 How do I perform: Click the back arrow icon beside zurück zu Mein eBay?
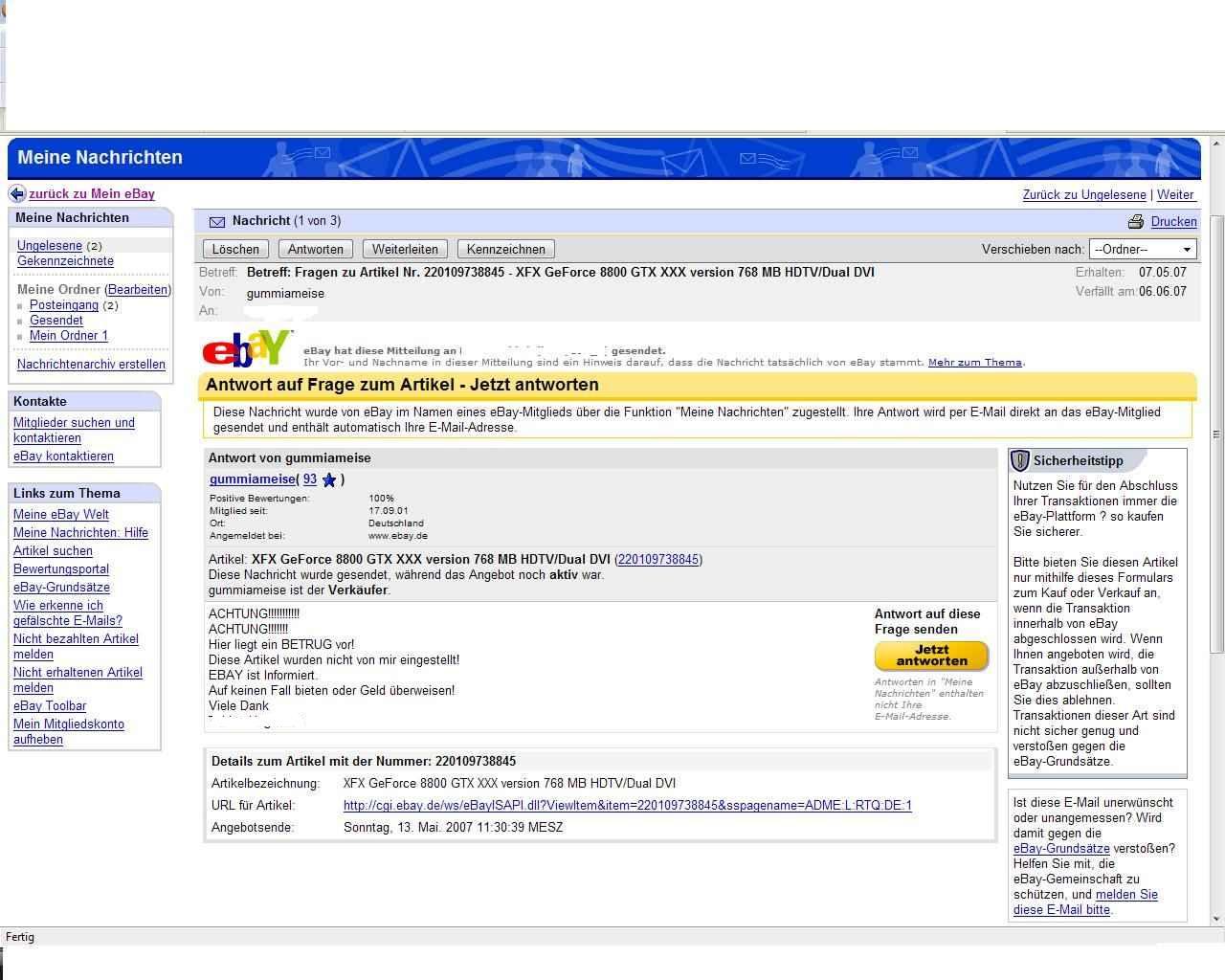(x=17, y=194)
